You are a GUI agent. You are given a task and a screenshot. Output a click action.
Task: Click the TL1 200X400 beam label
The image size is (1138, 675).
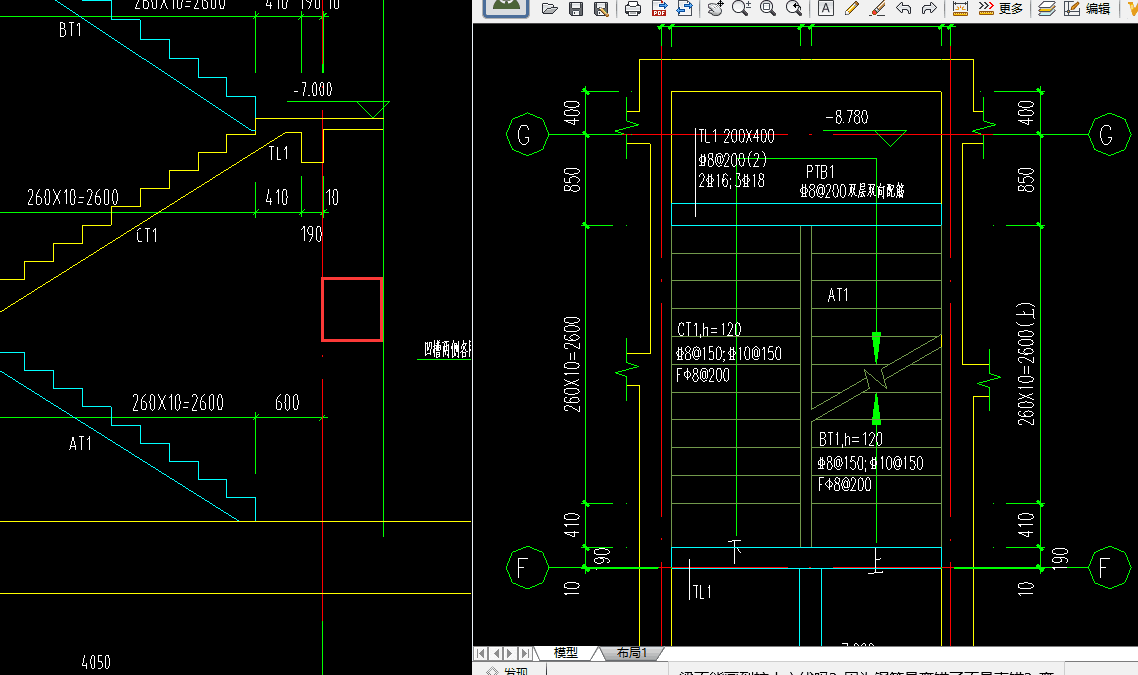[x=737, y=136]
